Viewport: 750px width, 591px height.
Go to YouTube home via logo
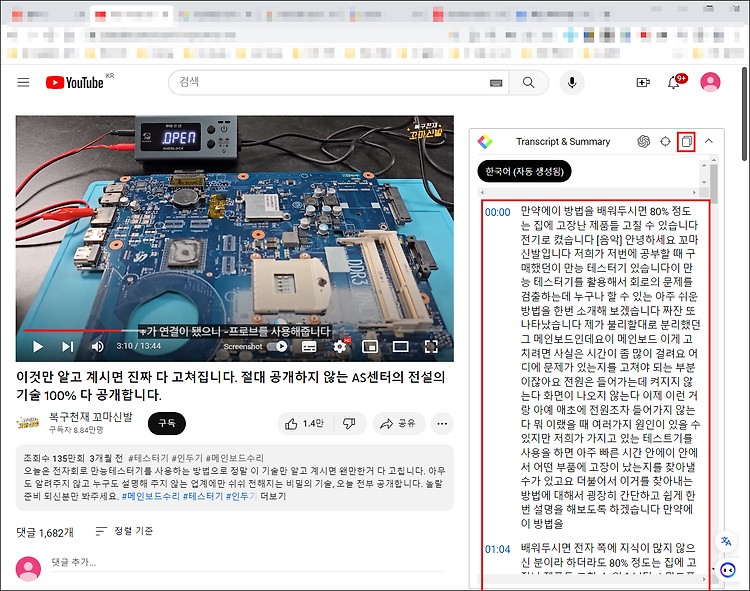click(x=75, y=83)
